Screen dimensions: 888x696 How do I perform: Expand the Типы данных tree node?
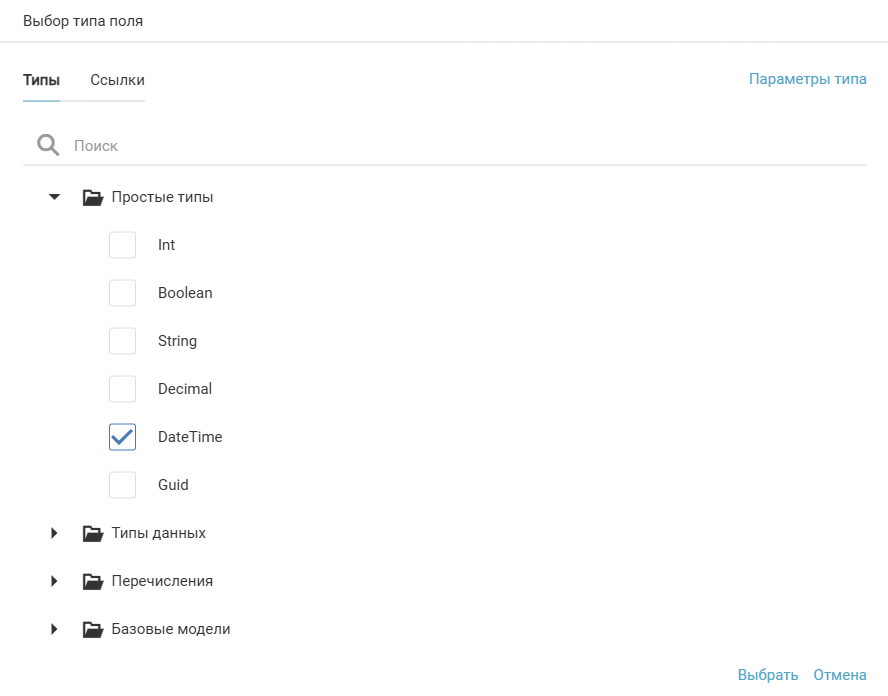pyautogui.click(x=55, y=534)
